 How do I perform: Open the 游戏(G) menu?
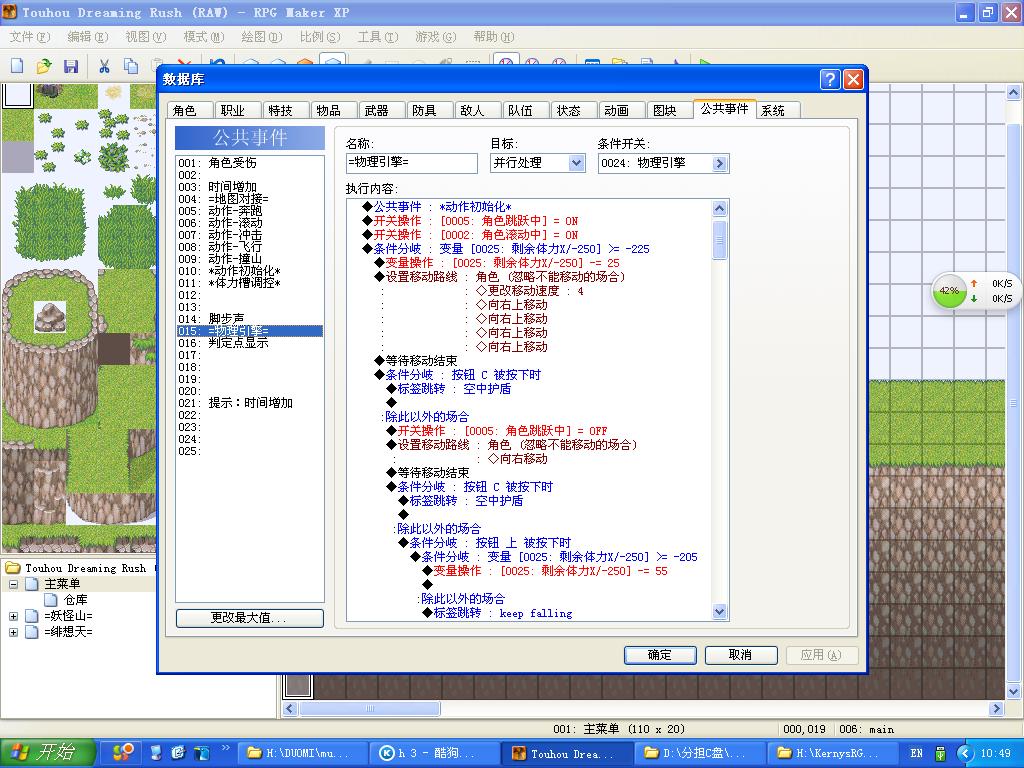click(436, 37)
